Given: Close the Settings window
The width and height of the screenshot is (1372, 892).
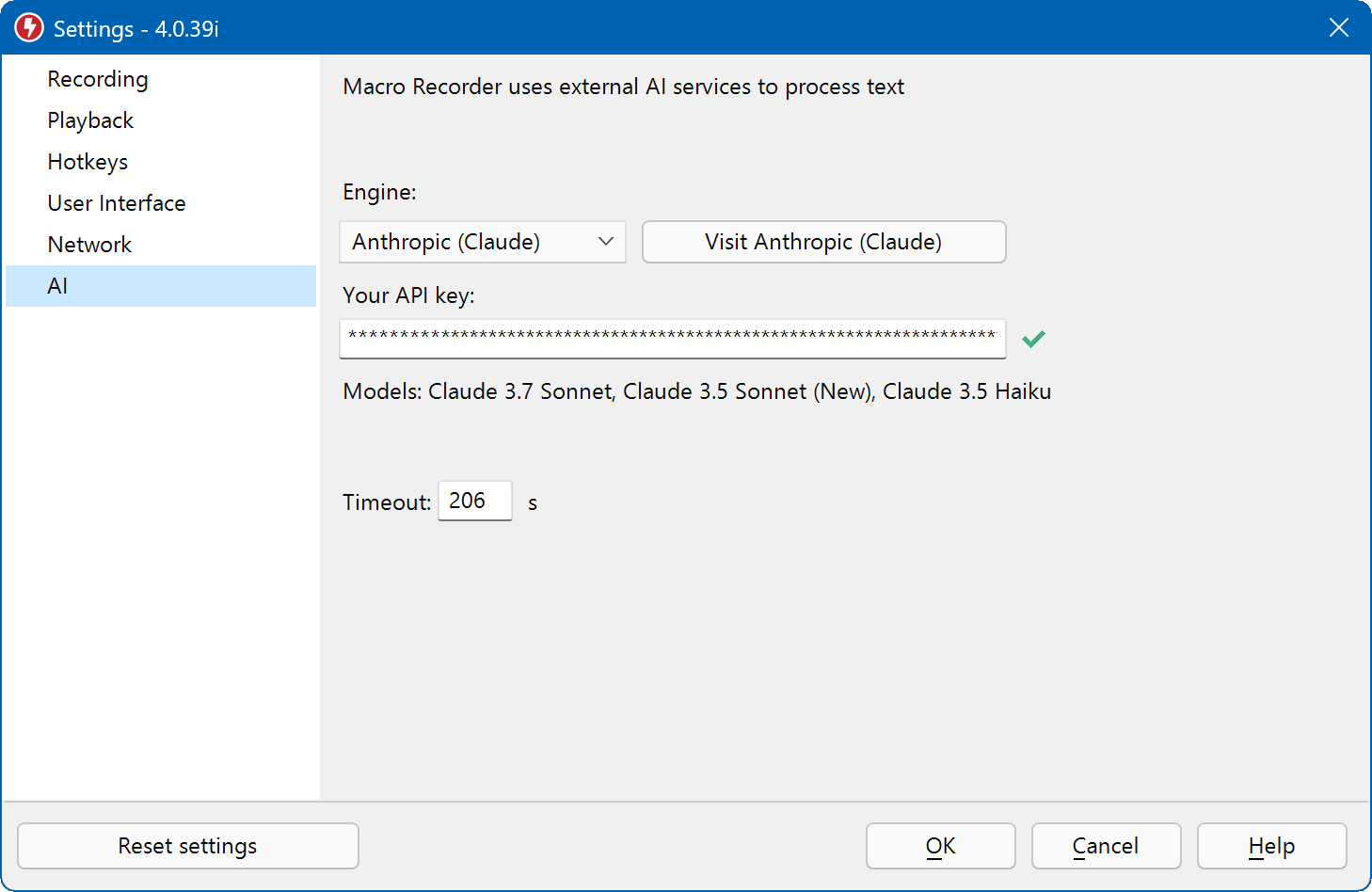Looking at the screenshot, I should click(1338, 28).
